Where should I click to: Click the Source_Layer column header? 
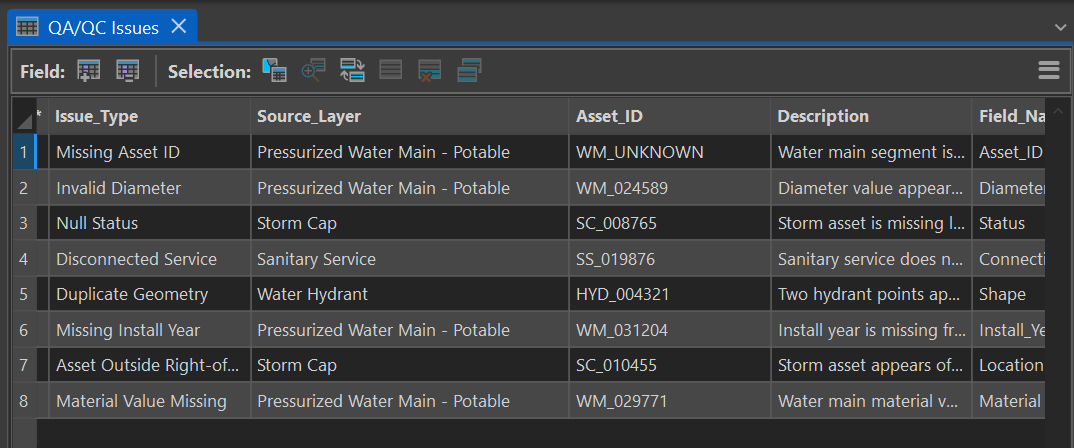(x=410, y=116)
